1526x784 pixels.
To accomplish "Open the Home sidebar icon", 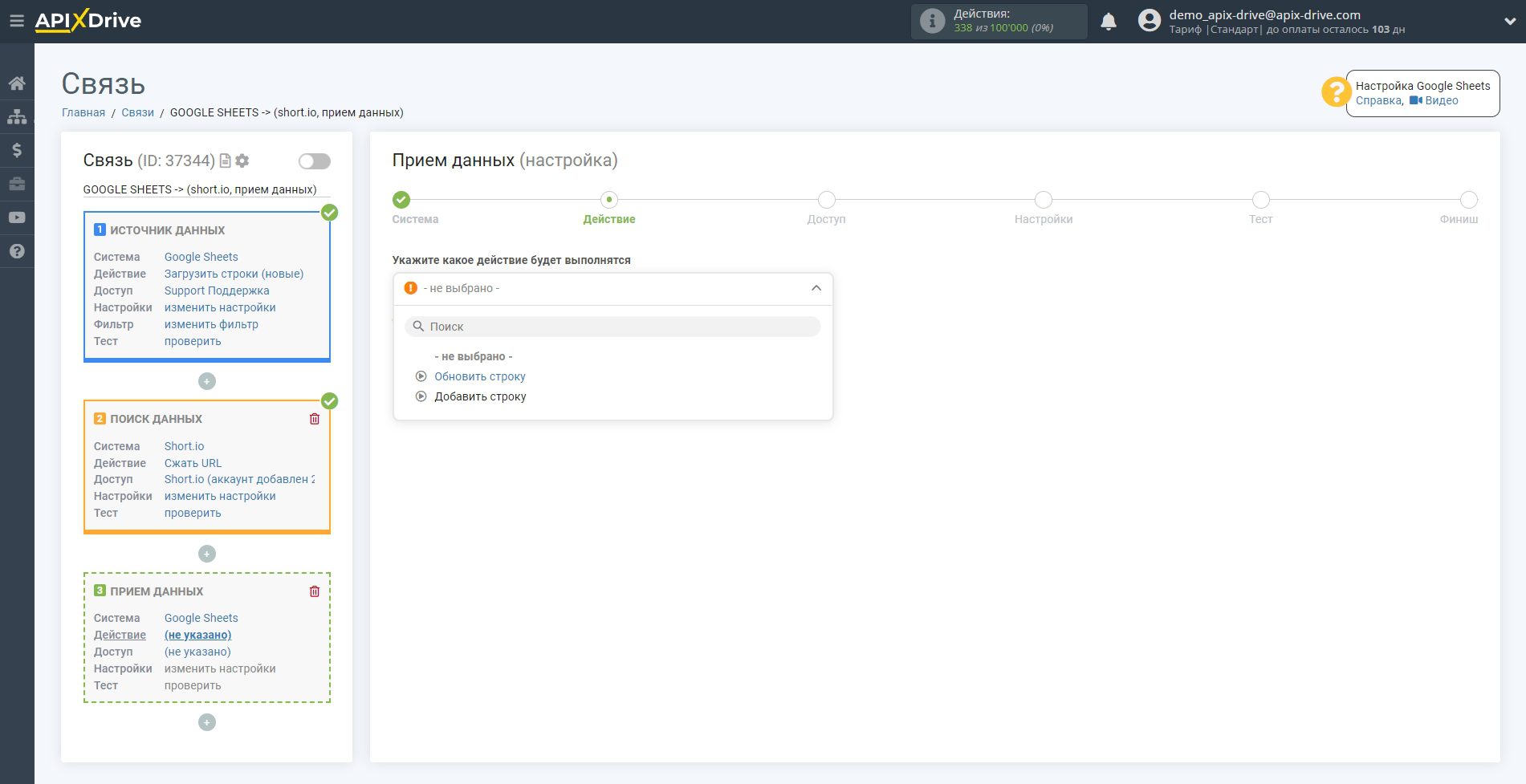I will pyautogui.click(x=17, y=83).
